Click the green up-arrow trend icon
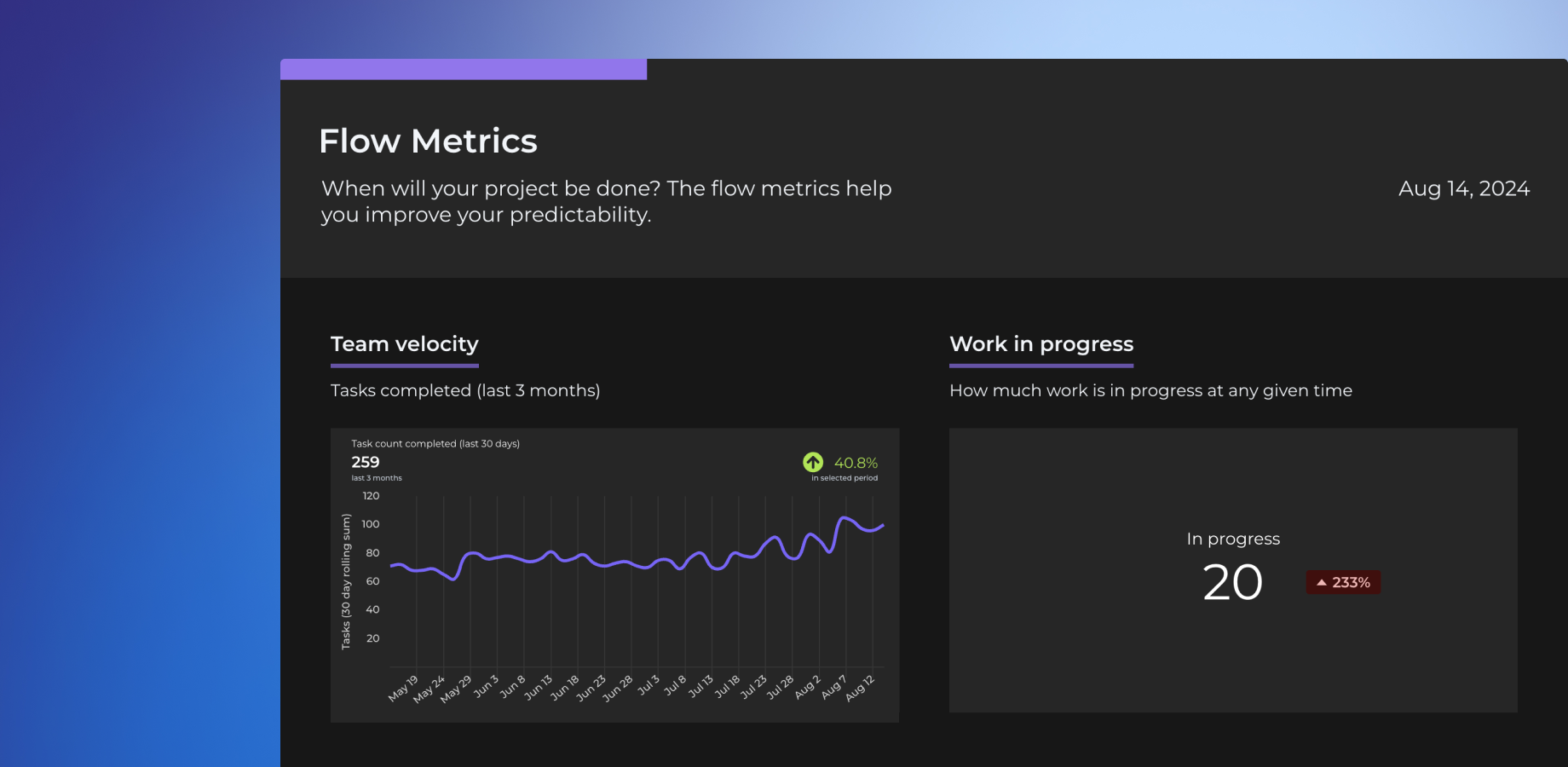This screenshot has width=1568, height=767. coord(813,462)
